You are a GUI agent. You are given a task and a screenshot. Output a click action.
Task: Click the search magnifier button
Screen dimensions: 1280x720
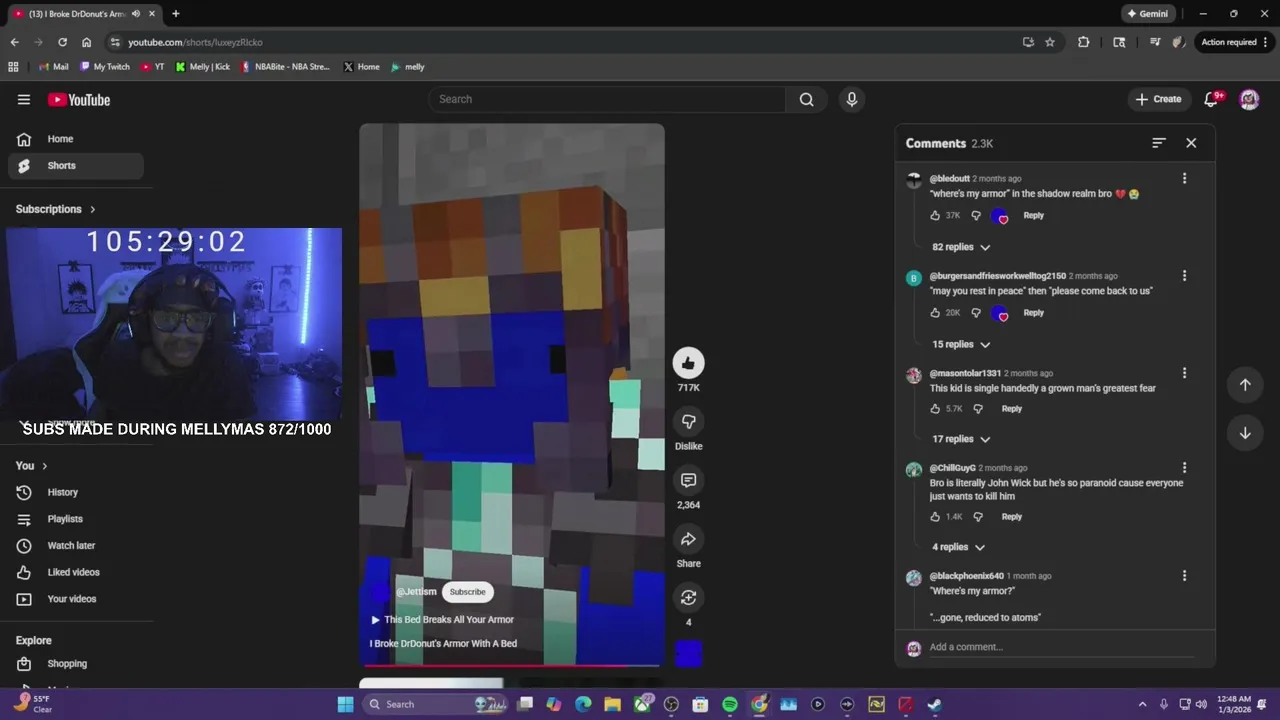click(806, 99)
